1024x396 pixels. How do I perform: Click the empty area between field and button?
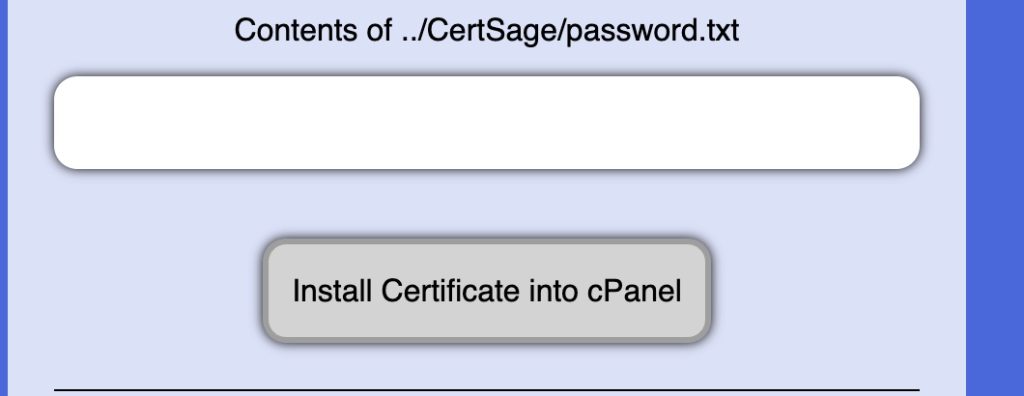click(487, 205)
